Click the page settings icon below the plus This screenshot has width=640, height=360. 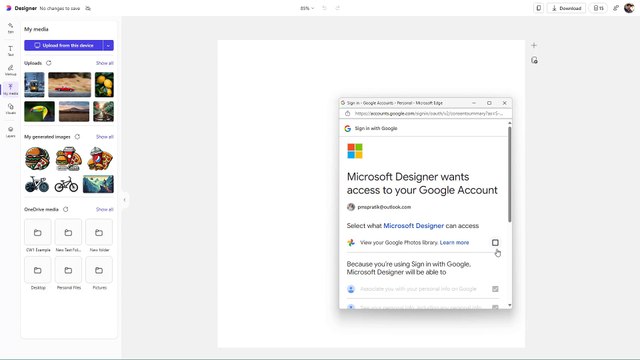534,60
